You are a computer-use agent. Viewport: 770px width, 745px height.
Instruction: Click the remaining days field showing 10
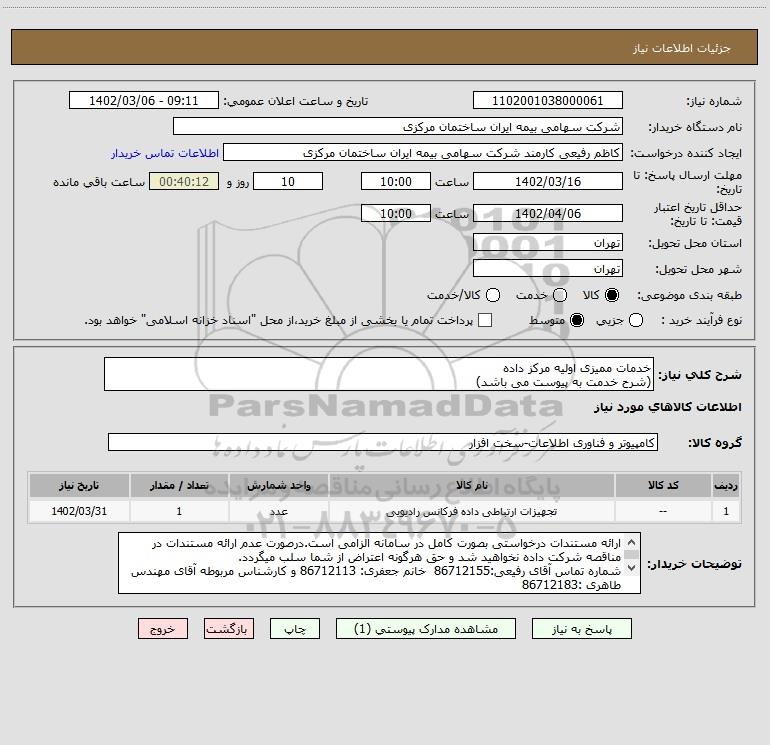pyautogui.click(x=288, y=181)
